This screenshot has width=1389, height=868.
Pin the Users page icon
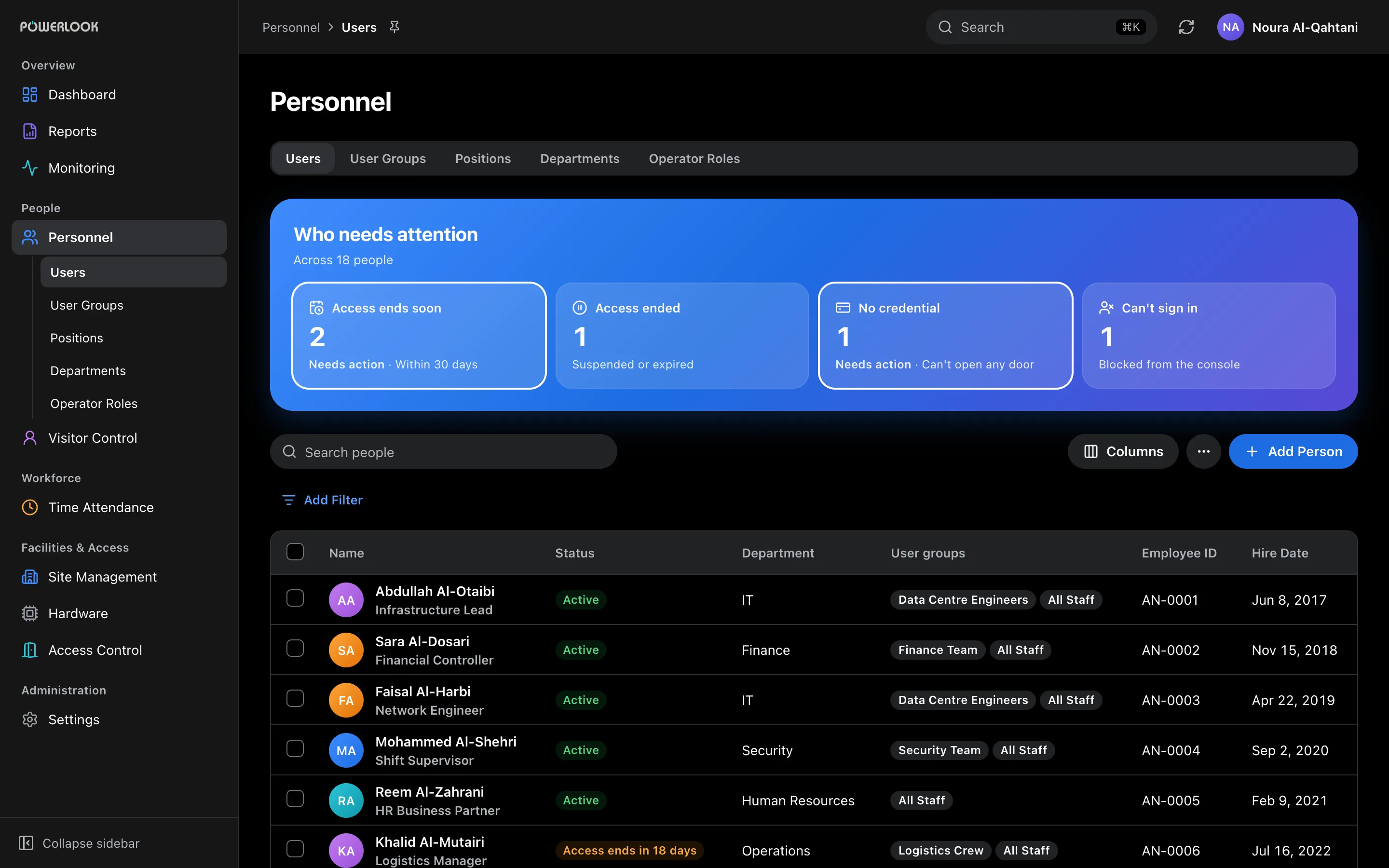pos(395,27)
